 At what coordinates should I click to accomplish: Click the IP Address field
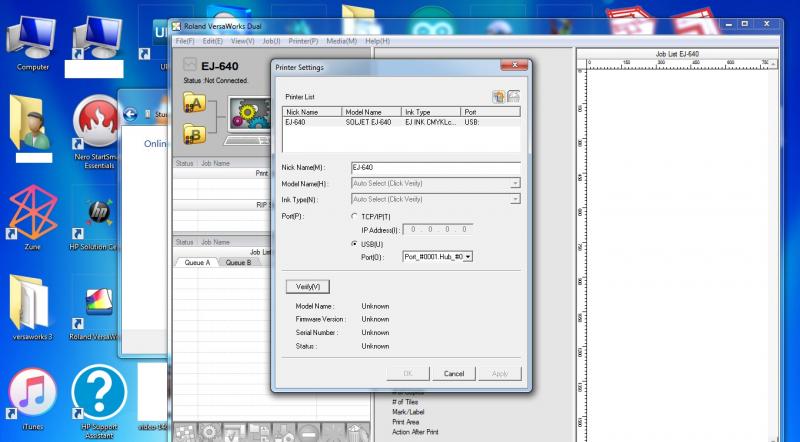click(x=438, y=230)
